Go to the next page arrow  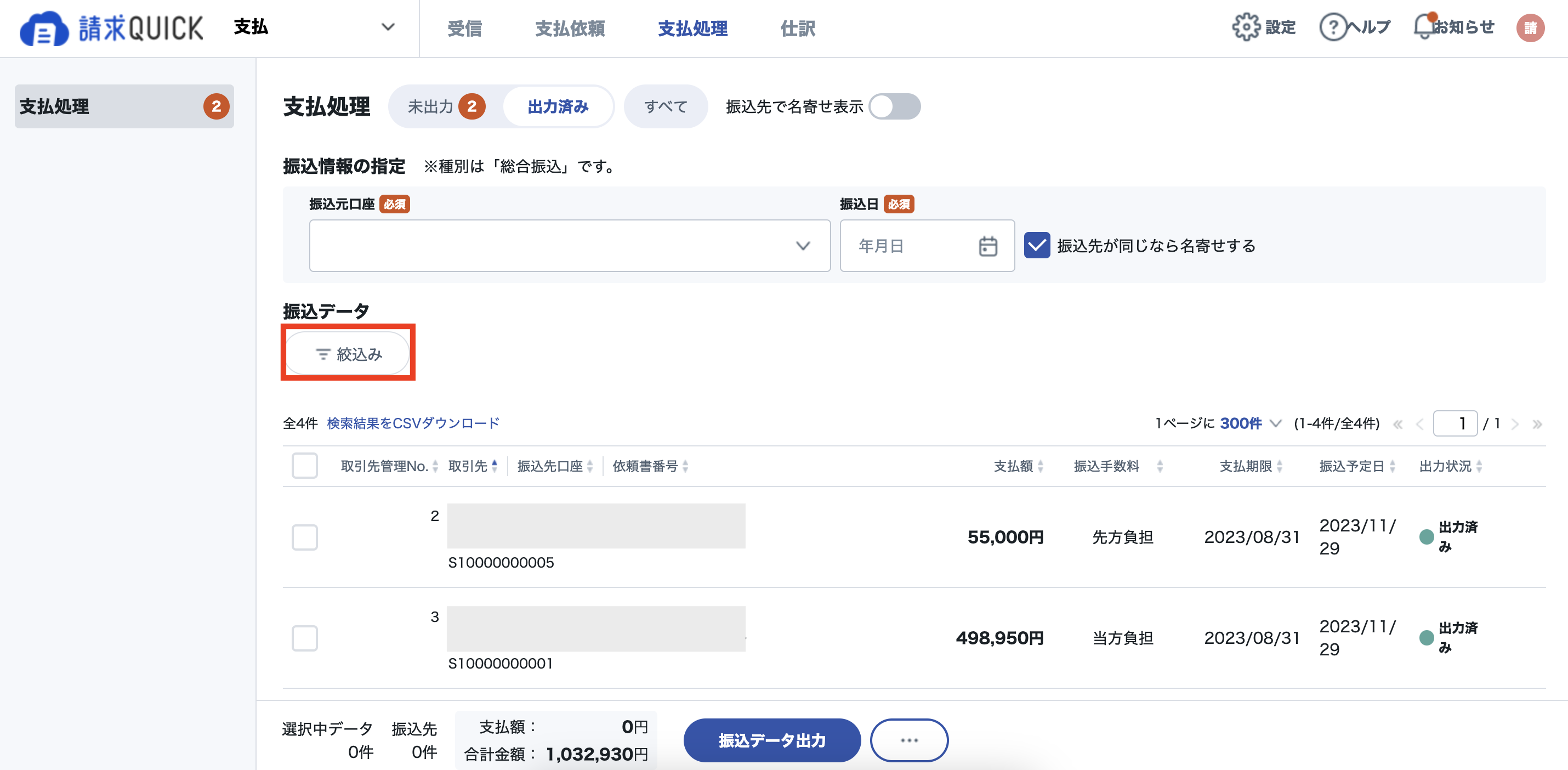pyautogui.click(x=1515, y=424)
